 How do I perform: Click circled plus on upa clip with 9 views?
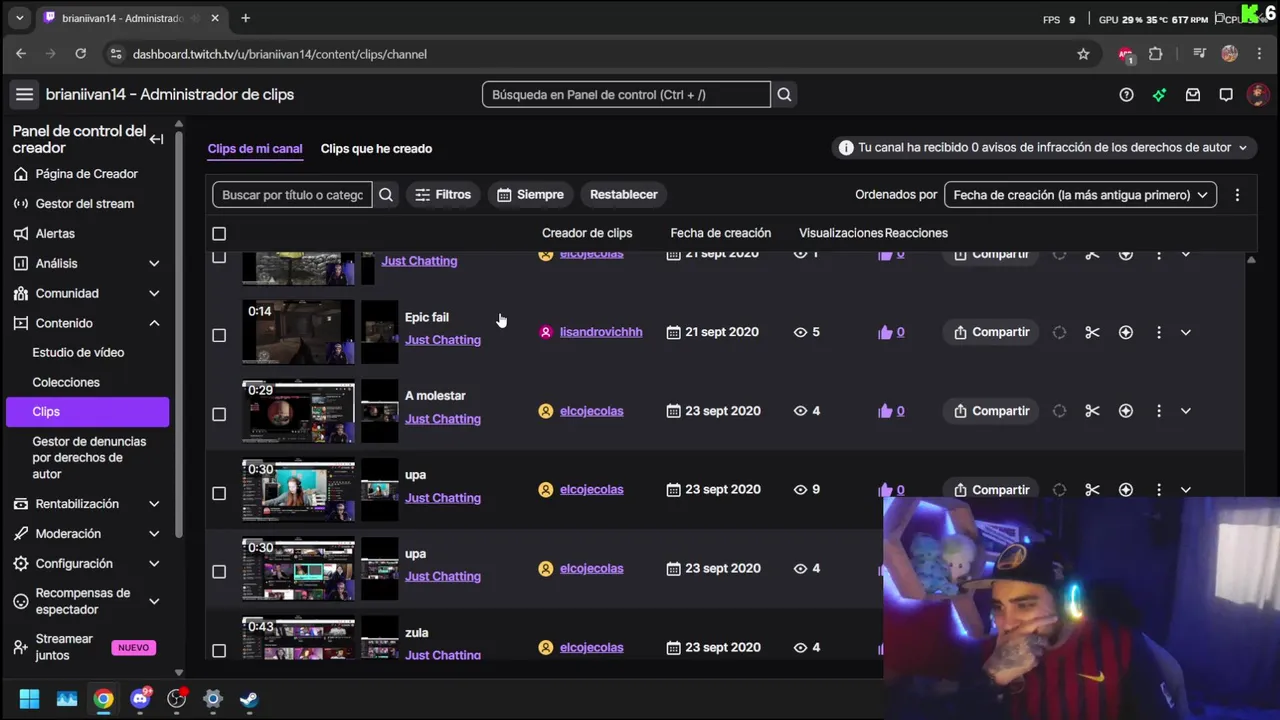[1125, 490]
